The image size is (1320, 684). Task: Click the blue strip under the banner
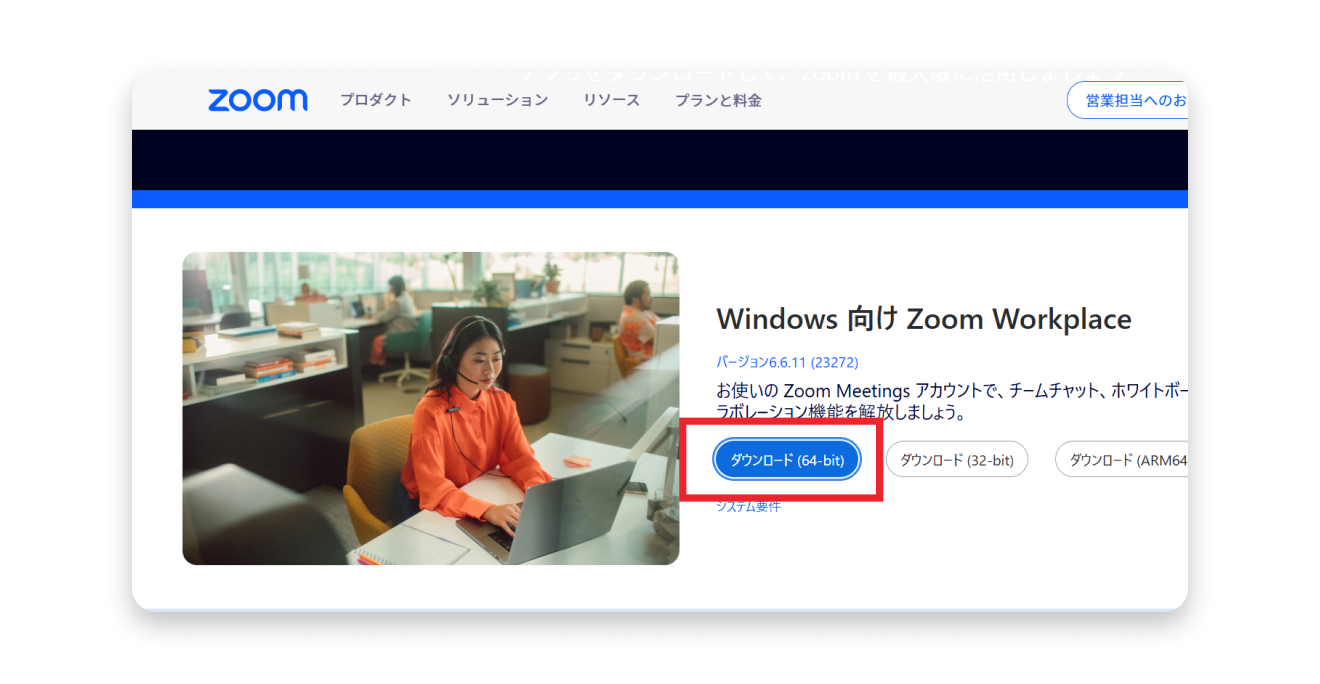pos(659,199)
